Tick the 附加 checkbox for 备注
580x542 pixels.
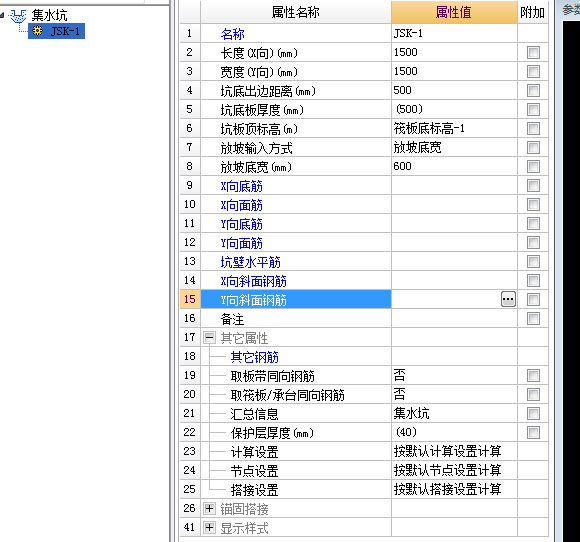[x=533, y=318]
